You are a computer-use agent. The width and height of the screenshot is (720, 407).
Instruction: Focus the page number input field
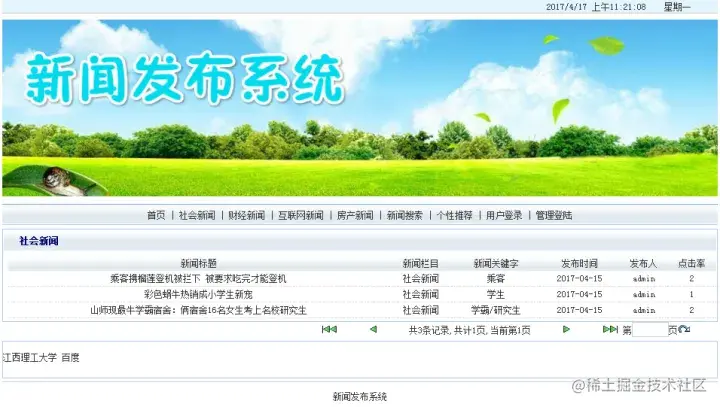(x=650, y=329)
